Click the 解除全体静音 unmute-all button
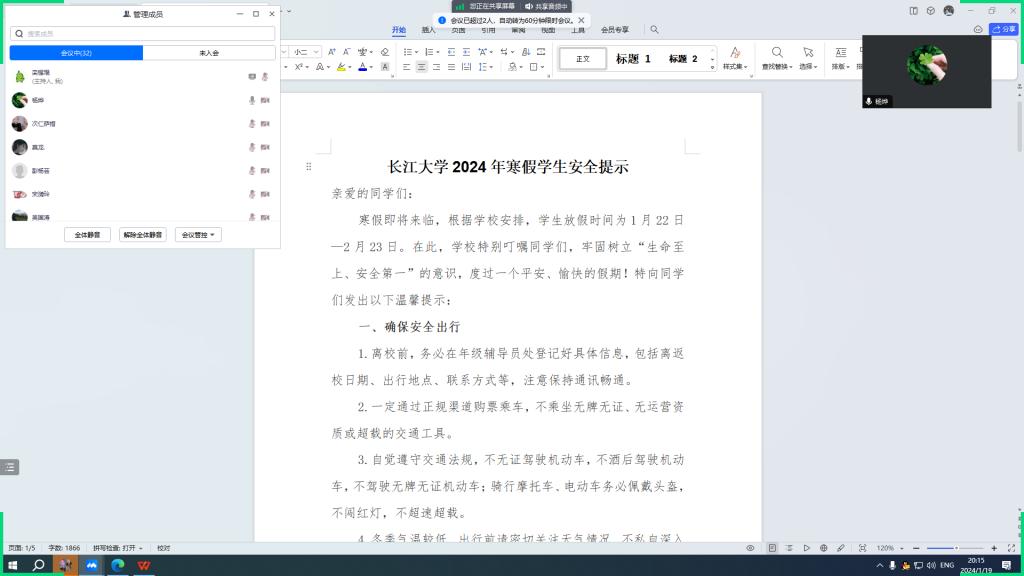Image resolution: width=1024 pixels, height=576 pixels. coord(142,235)
